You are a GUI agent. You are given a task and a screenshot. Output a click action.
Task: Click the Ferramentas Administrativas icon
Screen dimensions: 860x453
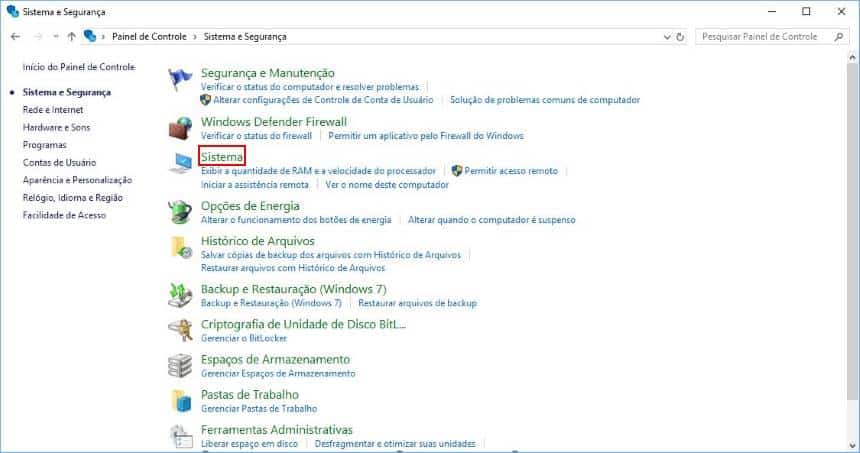[181, 437]
